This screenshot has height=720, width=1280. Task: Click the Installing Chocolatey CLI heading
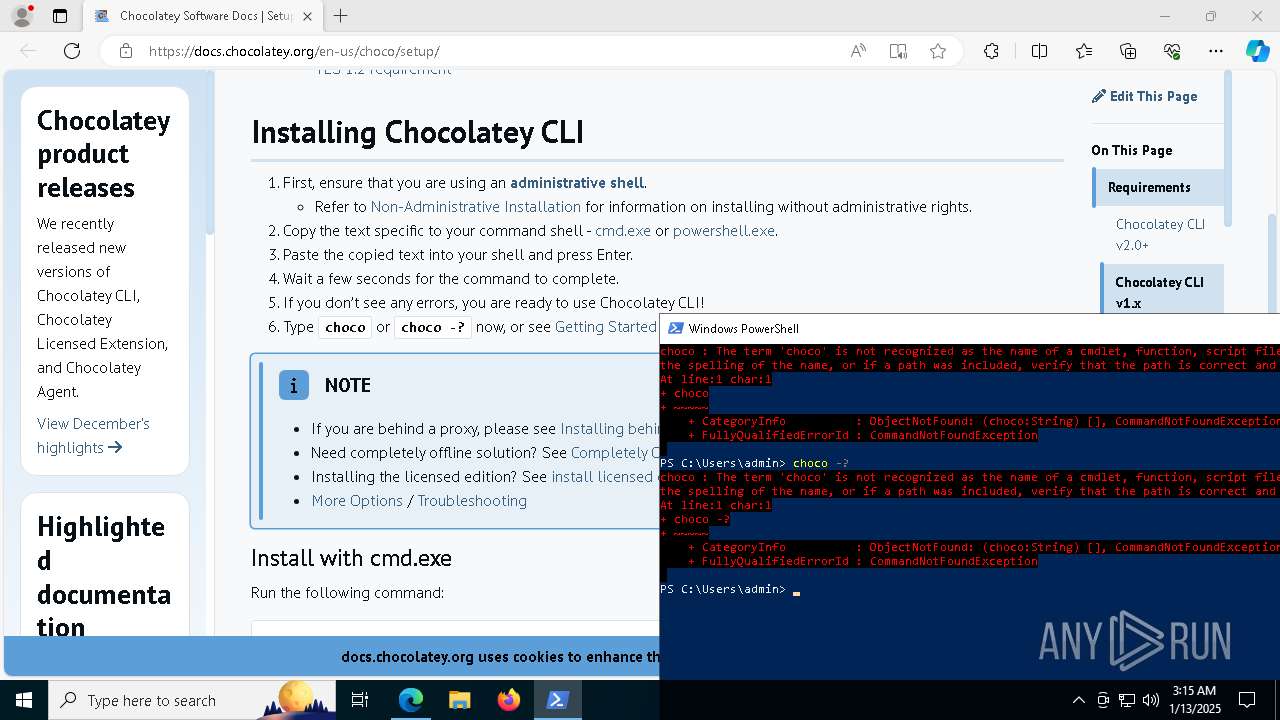(x=417, y=132)
